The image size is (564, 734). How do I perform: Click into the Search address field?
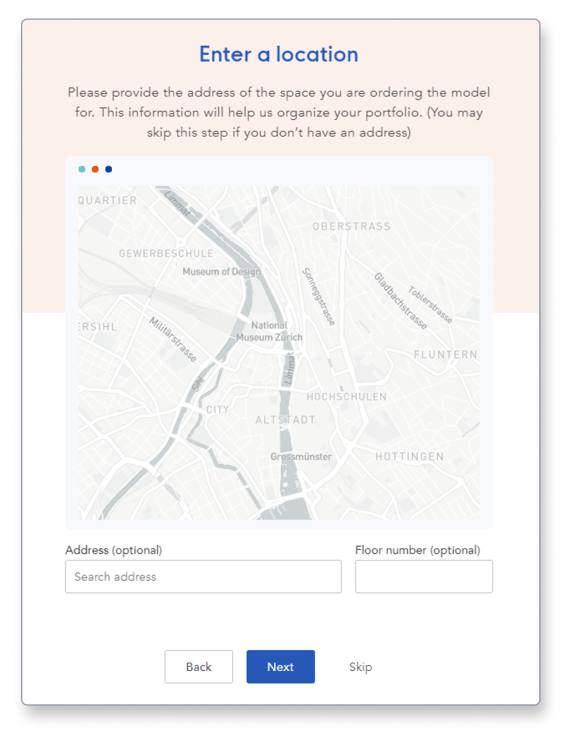pos(203,576)
